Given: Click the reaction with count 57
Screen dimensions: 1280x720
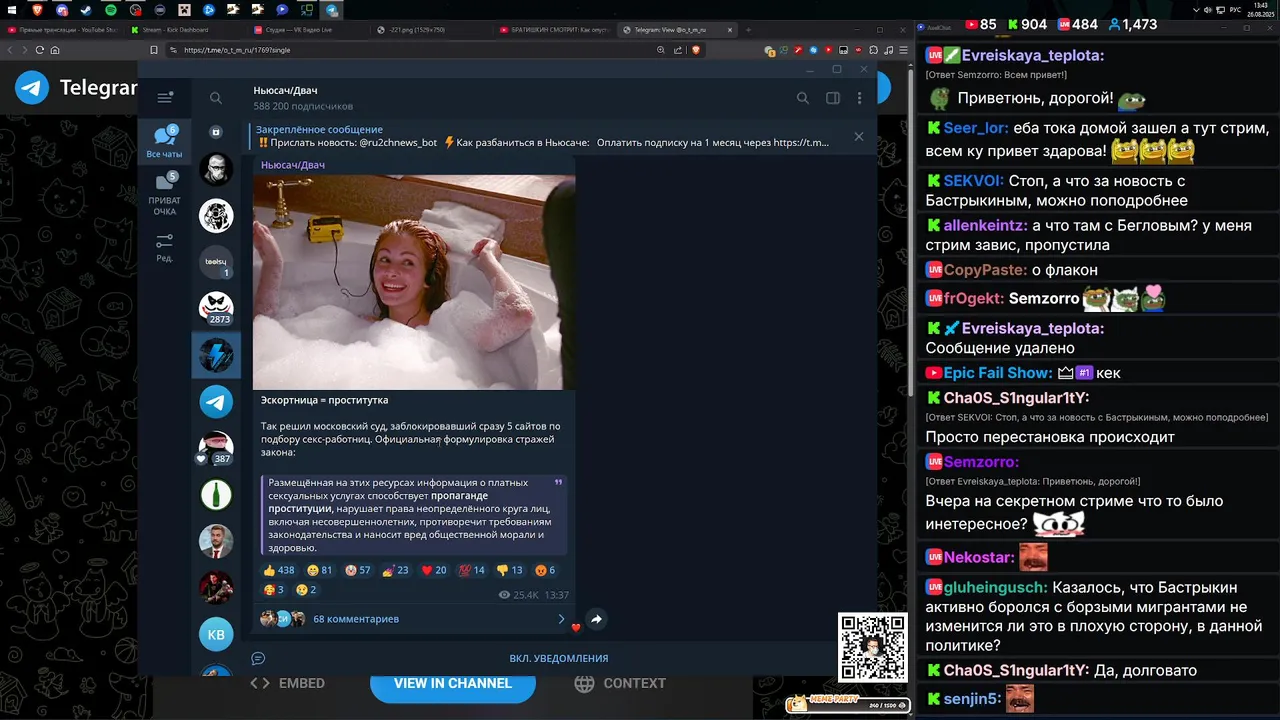Looking at the screenshot, I should pyautogui.click(x=358, y=570).
